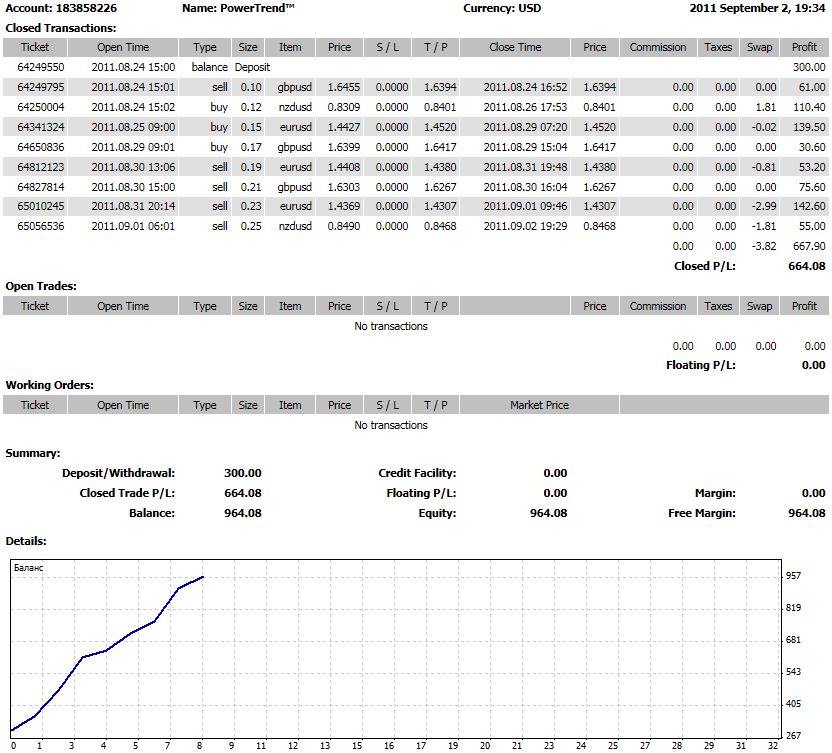Click swap value 1.81 of nzdusd buy
The image size is (832, 753).
pyautogui.click(x=766, y=107)
